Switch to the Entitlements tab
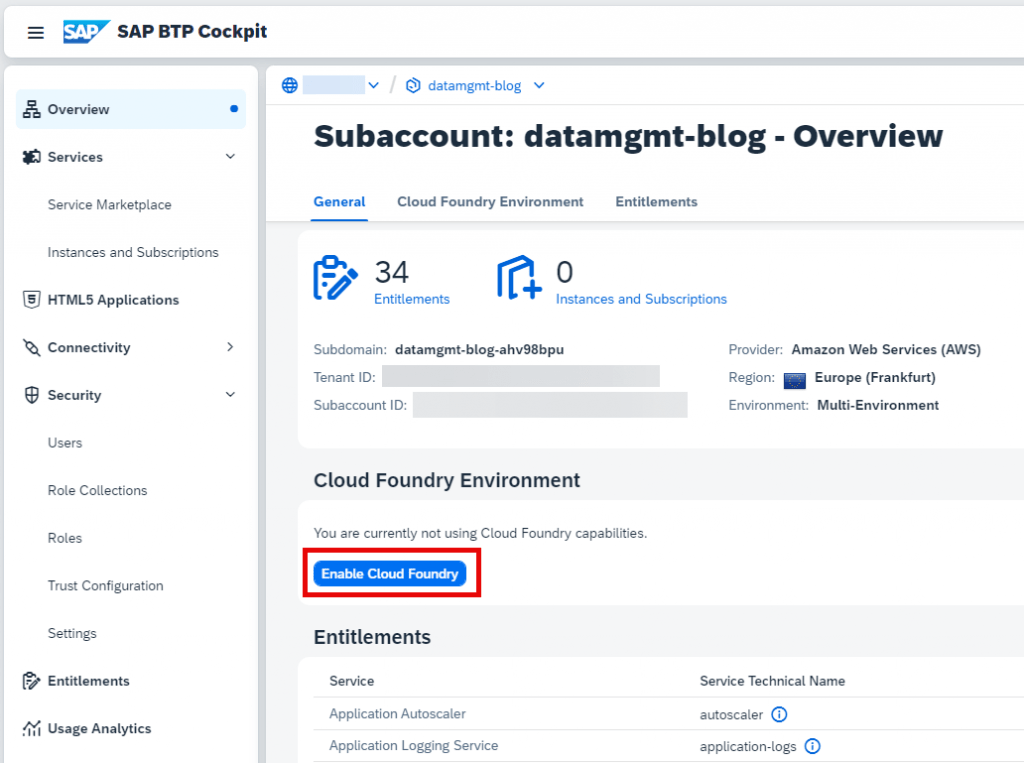 coord(656,202)
